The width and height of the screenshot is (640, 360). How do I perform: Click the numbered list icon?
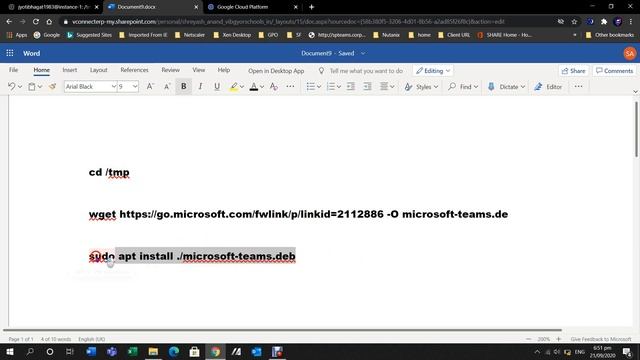coord(331,87)
